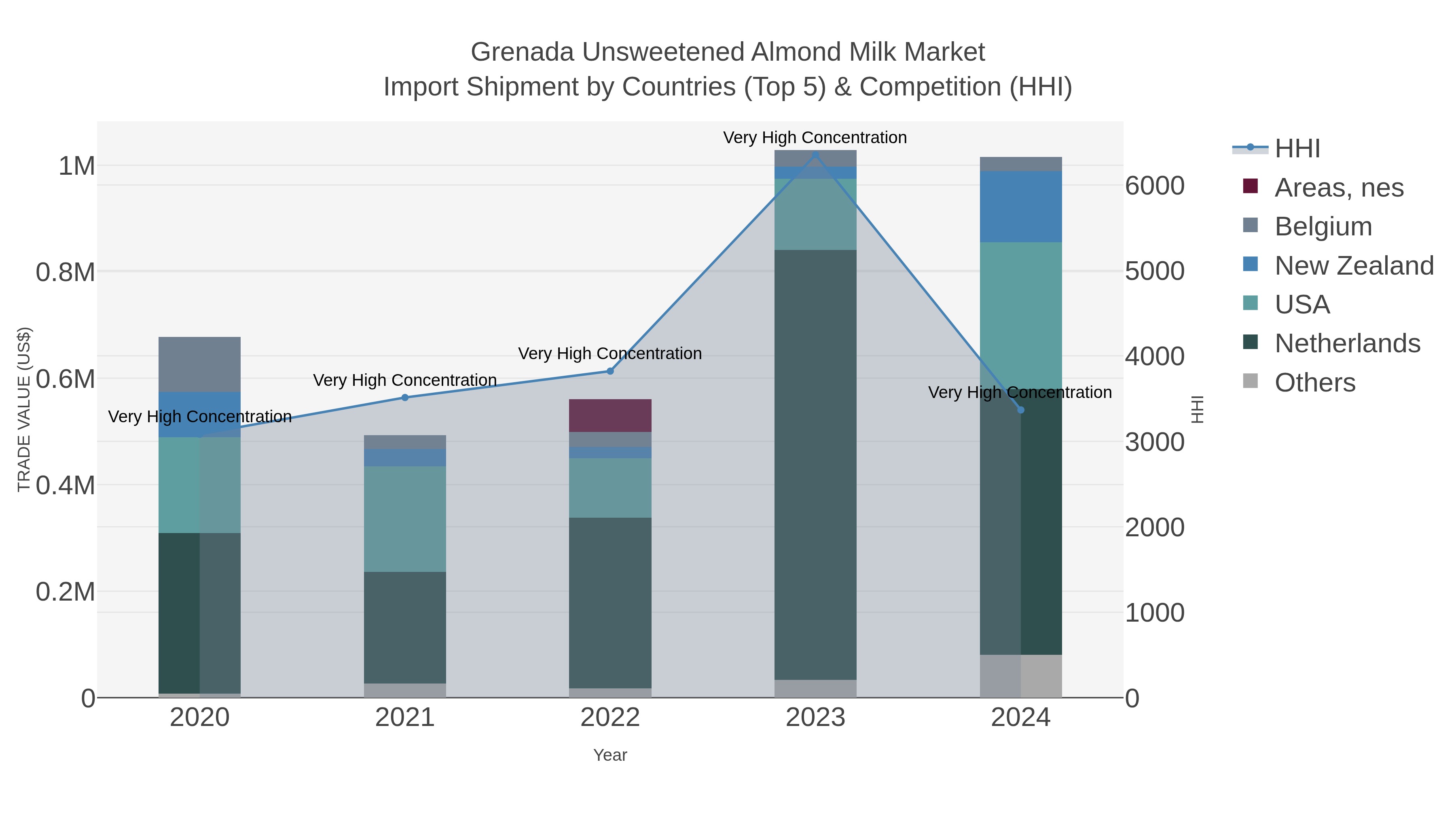Click the USA segment in the 2021 bar
Screen dimensions: 1456x819
click(x=405, y=519)
